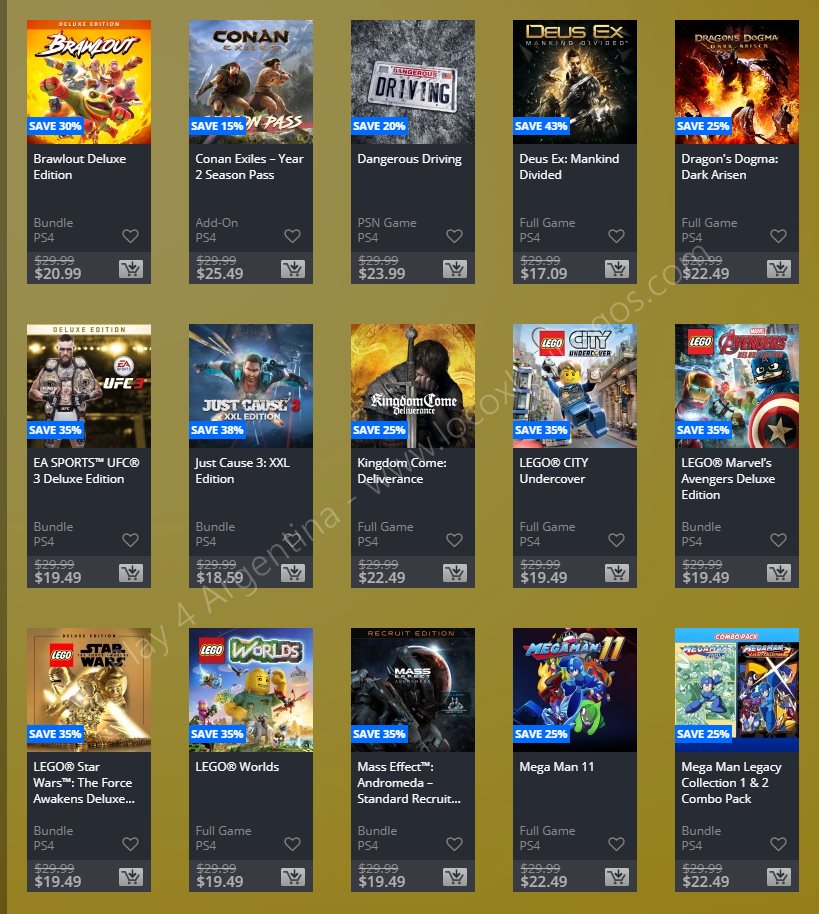
Task: Add LEGO Worlds to cart
Action: (x=293, y=877)
